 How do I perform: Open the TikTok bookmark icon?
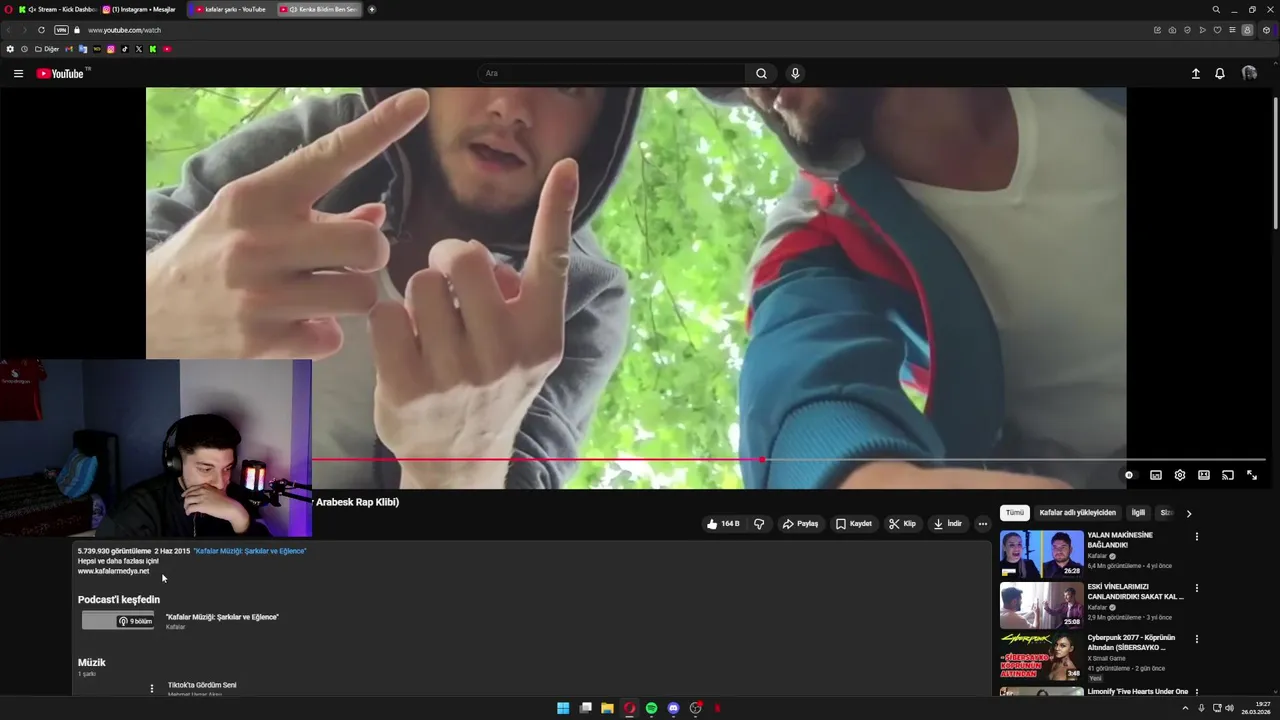tap(125, 49)
